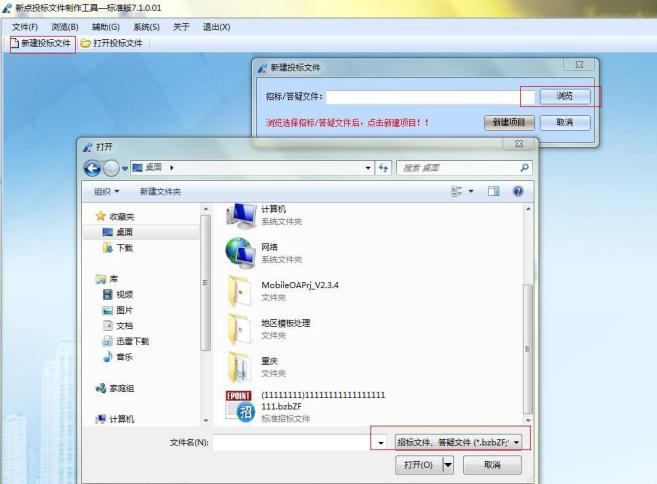Expand the 文件名 combo box arrow
657x484 pixels.
pos(380,443)
